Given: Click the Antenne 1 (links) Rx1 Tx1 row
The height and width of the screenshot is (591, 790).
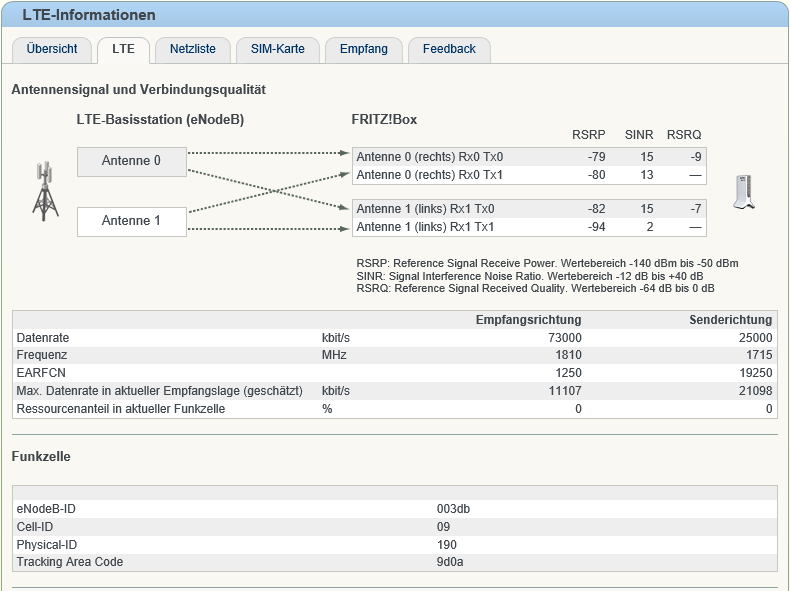Looking at the screenshot, I should pos(529,227).
